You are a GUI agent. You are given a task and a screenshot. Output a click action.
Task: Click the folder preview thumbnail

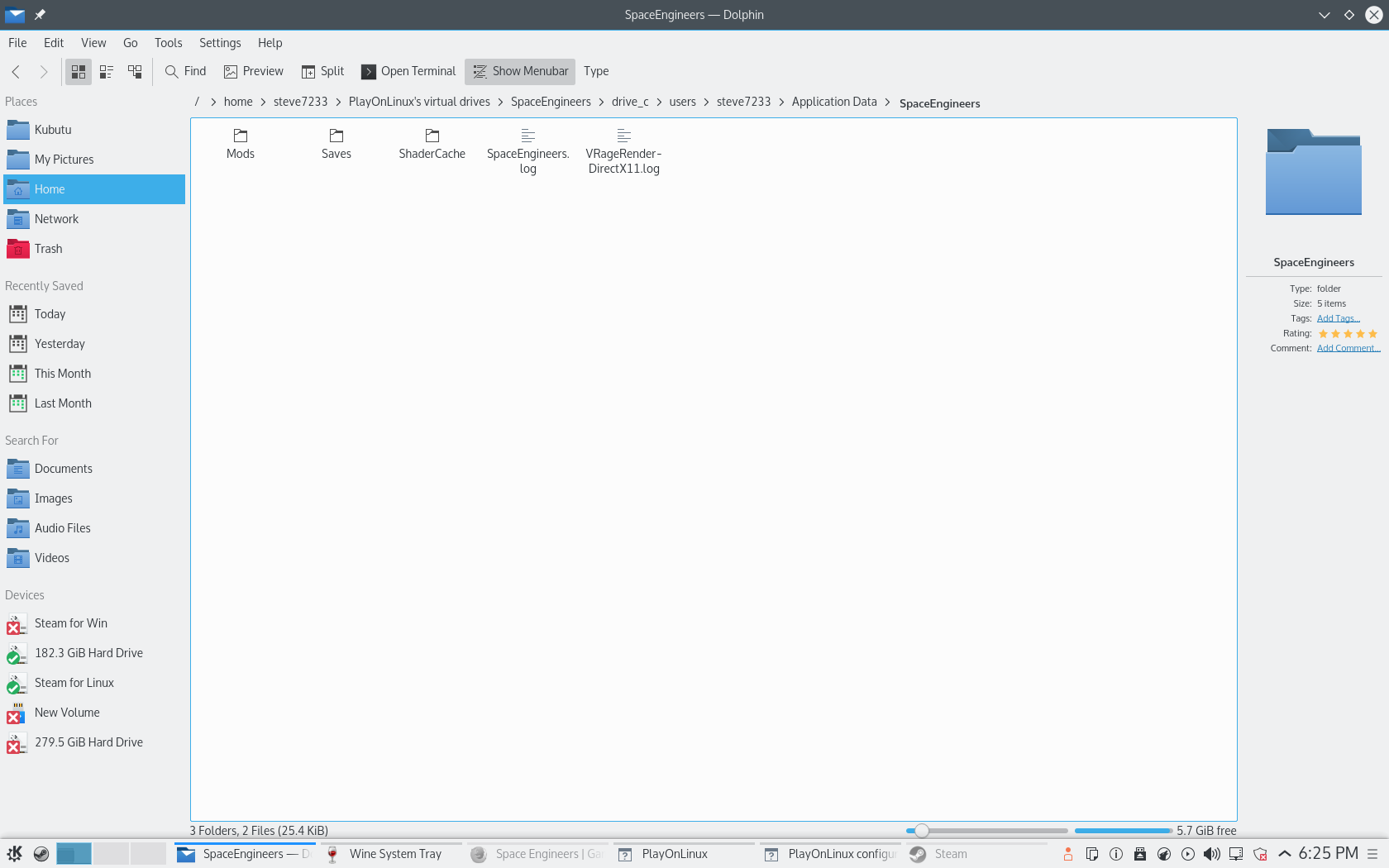click(x=1314, y=172)
